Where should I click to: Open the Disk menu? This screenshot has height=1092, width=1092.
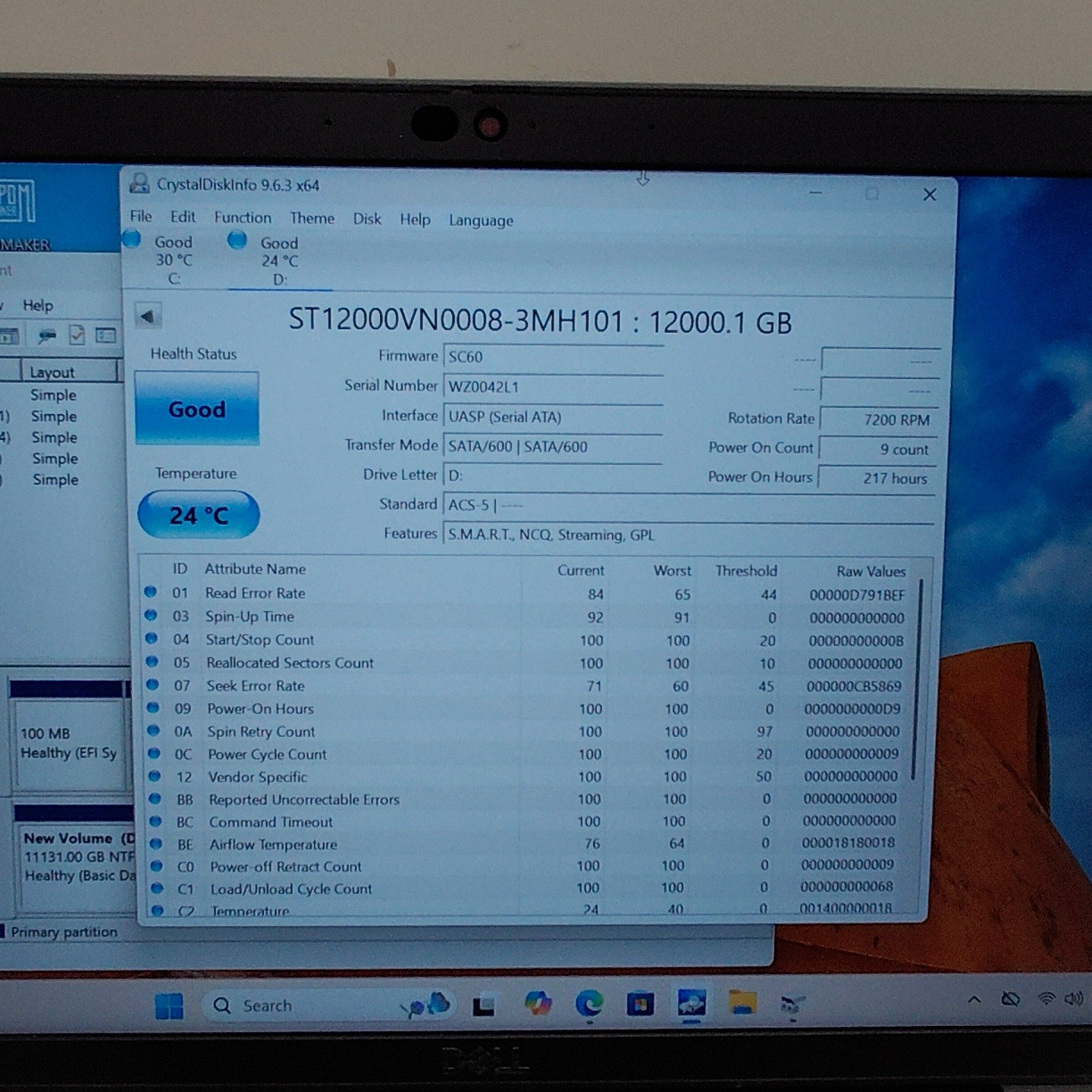(367, 219)
